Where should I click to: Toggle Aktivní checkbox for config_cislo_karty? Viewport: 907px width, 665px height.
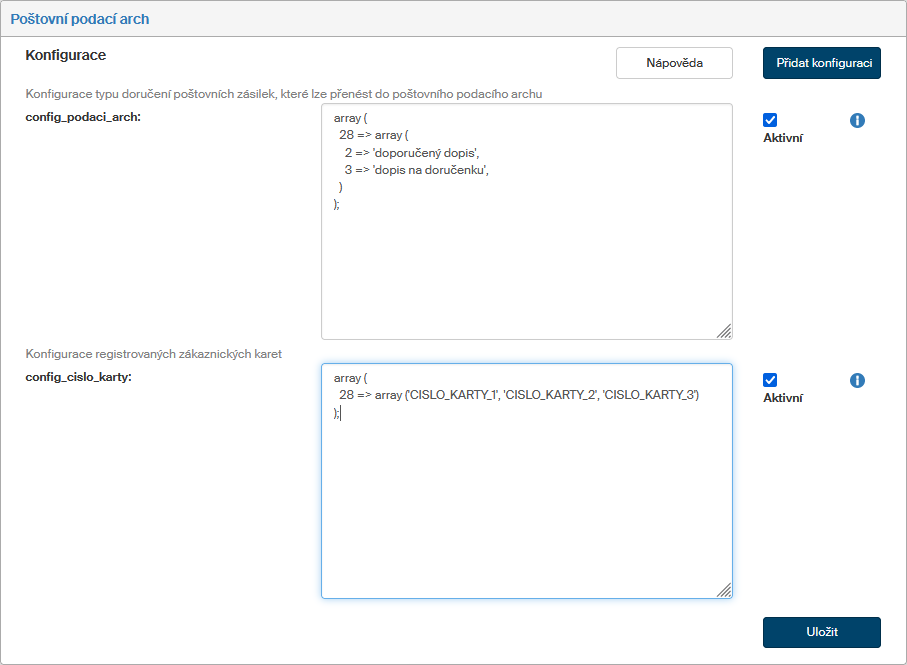coord(770,380)
